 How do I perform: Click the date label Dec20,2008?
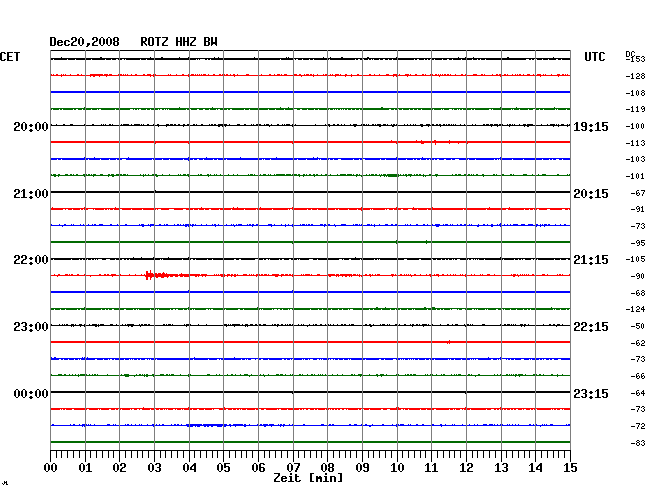click(84, 42)
